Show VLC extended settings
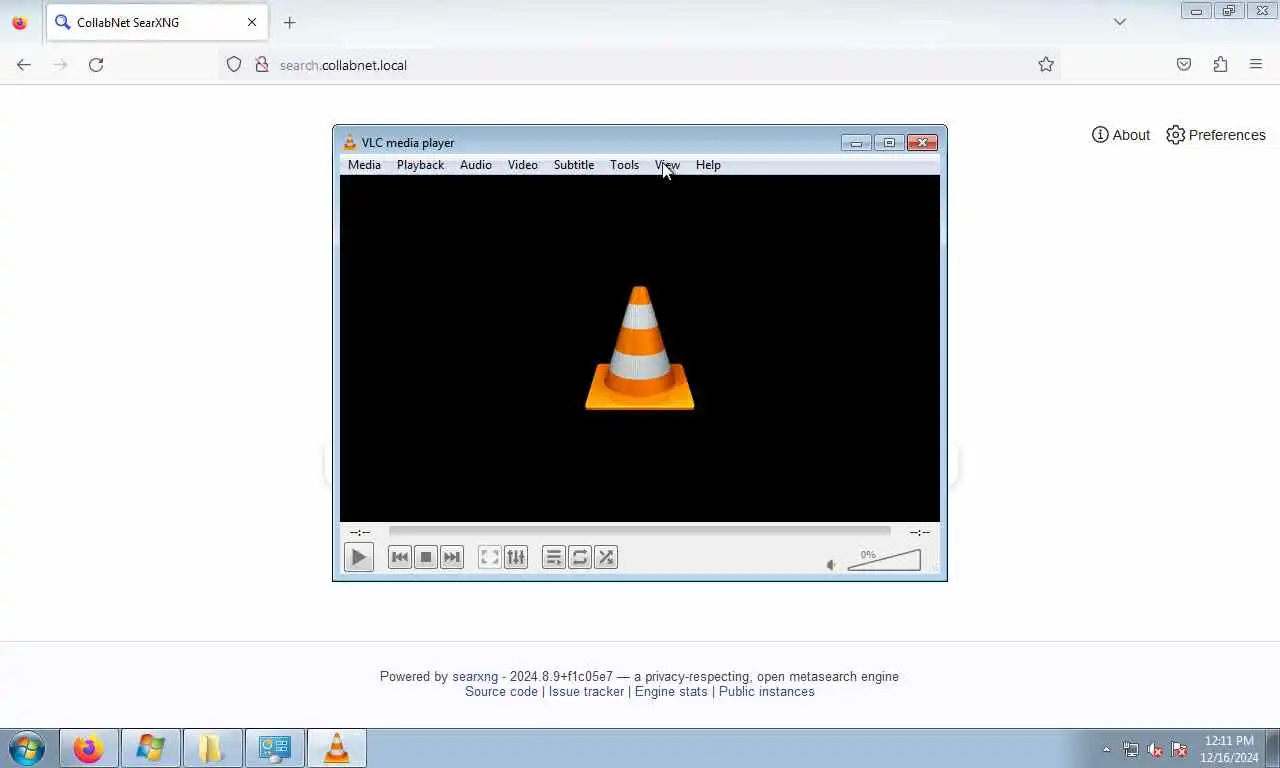Screen dimensions: 1280x768 [516, 557]
